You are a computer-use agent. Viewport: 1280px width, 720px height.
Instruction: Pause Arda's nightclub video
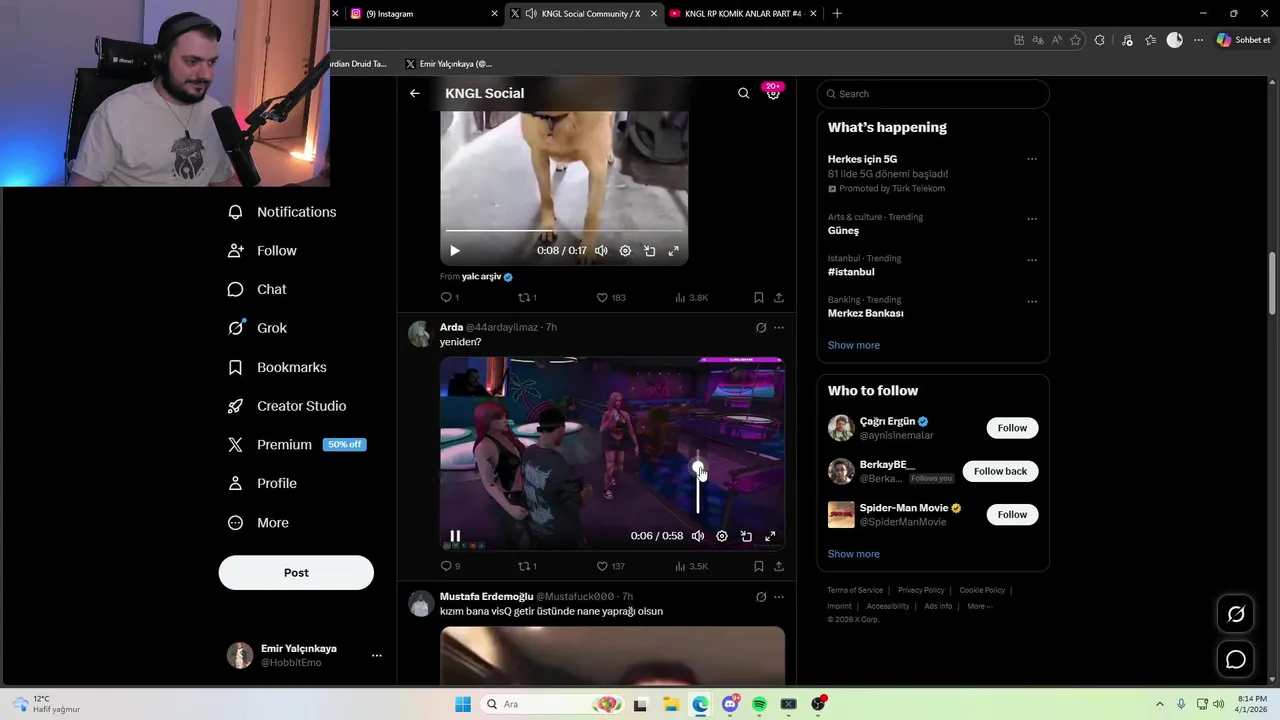click(x=455, y=536)
